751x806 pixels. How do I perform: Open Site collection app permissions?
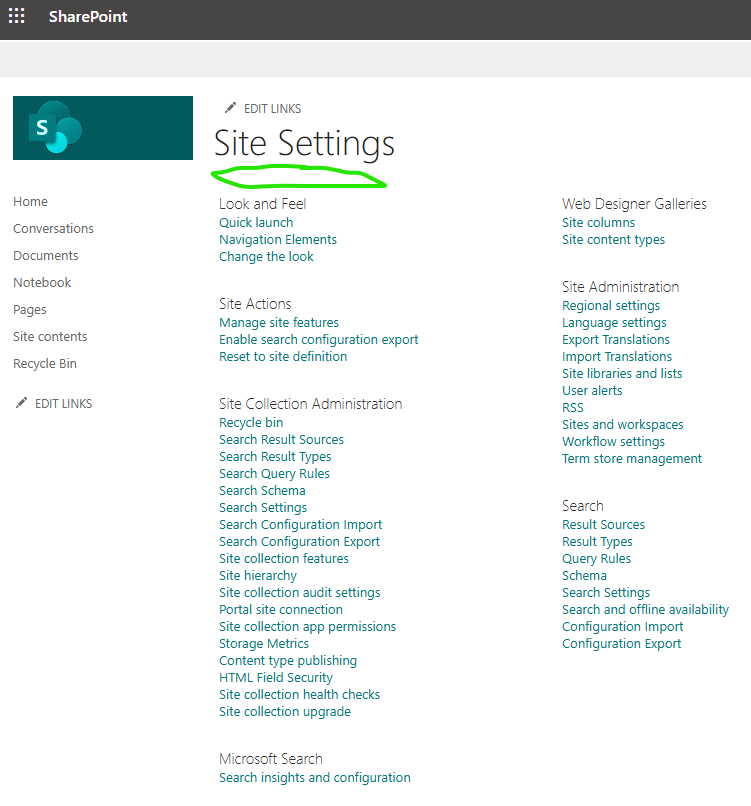click(308, 626)
